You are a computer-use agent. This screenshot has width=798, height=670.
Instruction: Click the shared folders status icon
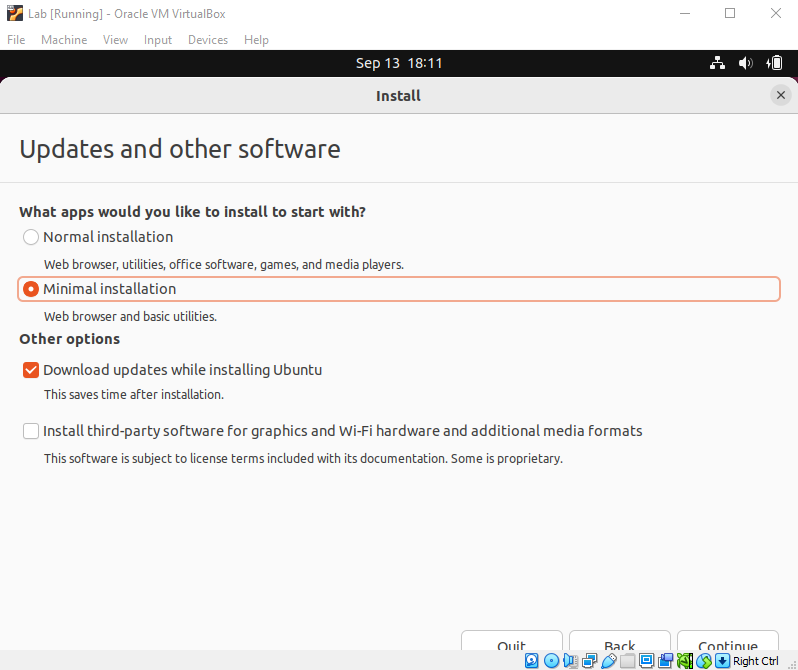[x=628, y=661]
